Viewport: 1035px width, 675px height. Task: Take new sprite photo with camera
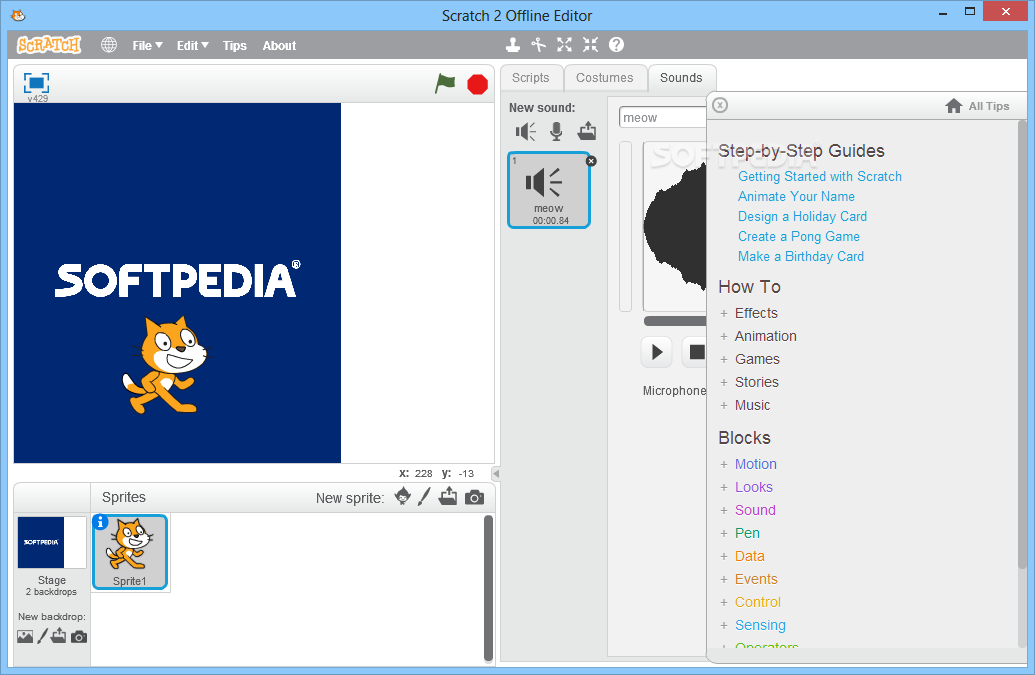coord(475,498)
